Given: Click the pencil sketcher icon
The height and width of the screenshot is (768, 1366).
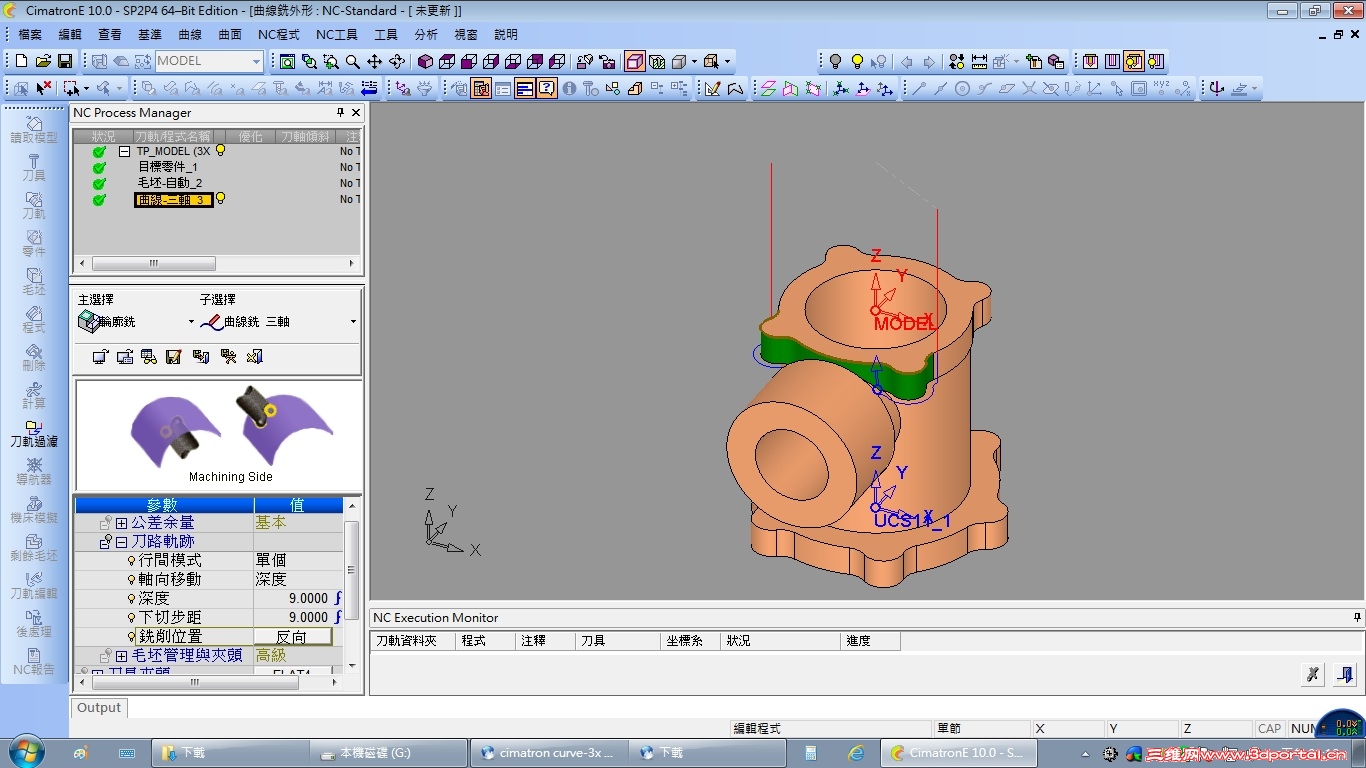Looking at the screenshot, I should [x=712, y=88].
